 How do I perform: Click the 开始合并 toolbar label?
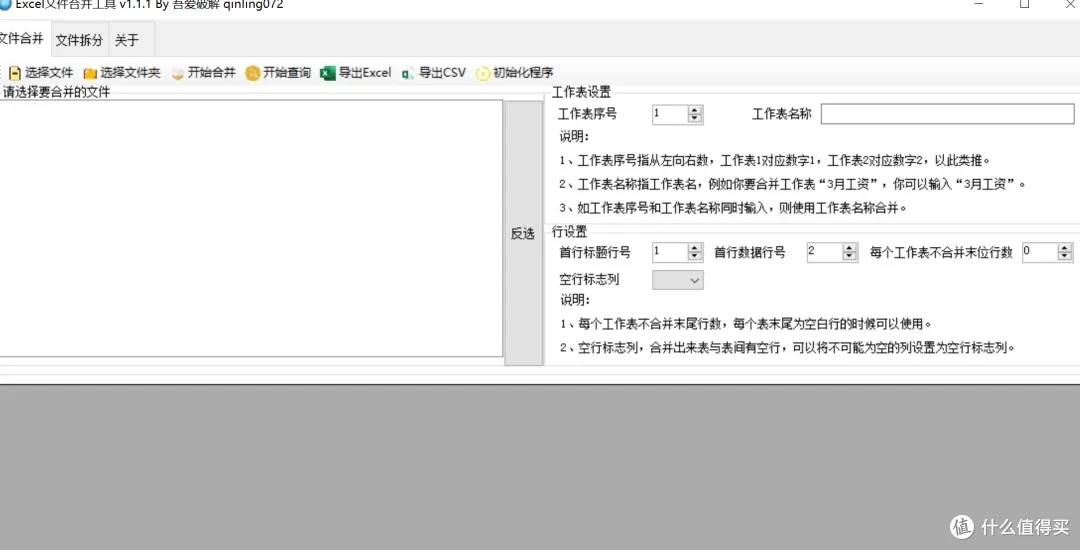[211, 73]
